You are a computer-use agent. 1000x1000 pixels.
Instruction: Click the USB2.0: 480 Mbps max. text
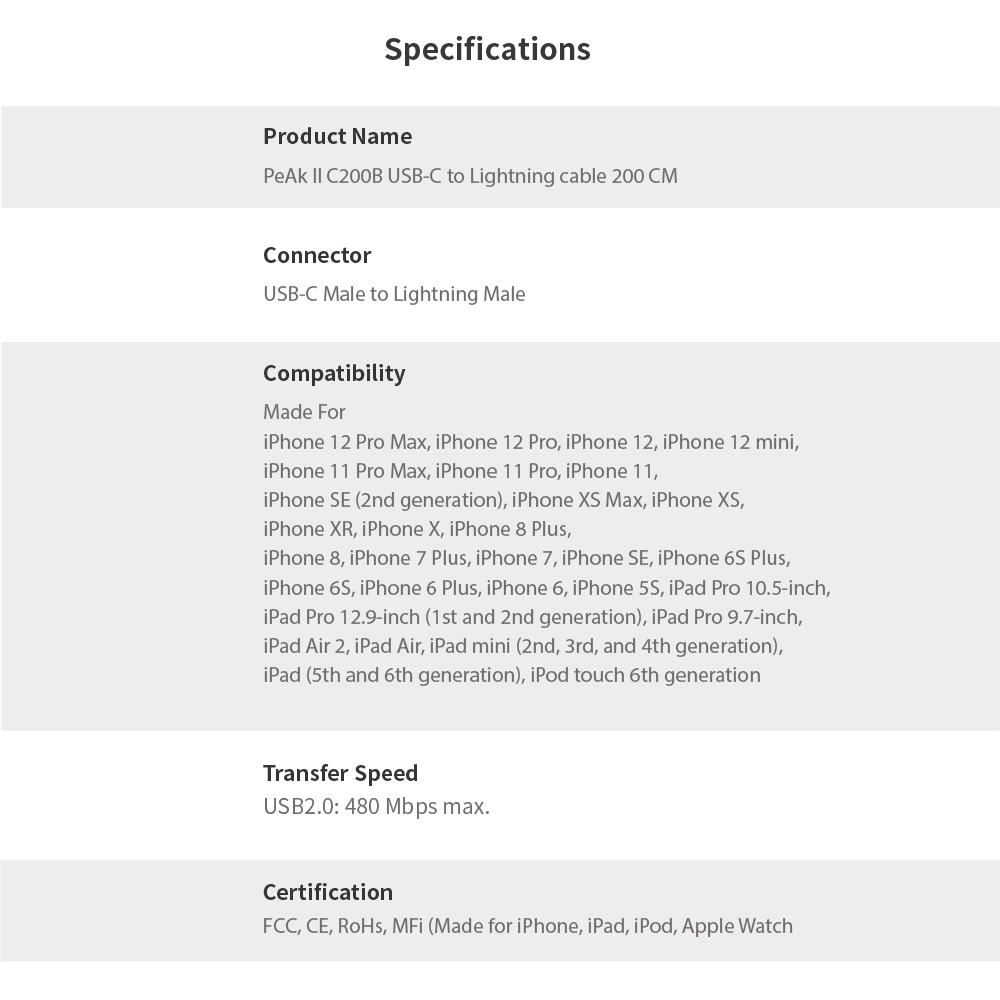(x=376, y=806)
